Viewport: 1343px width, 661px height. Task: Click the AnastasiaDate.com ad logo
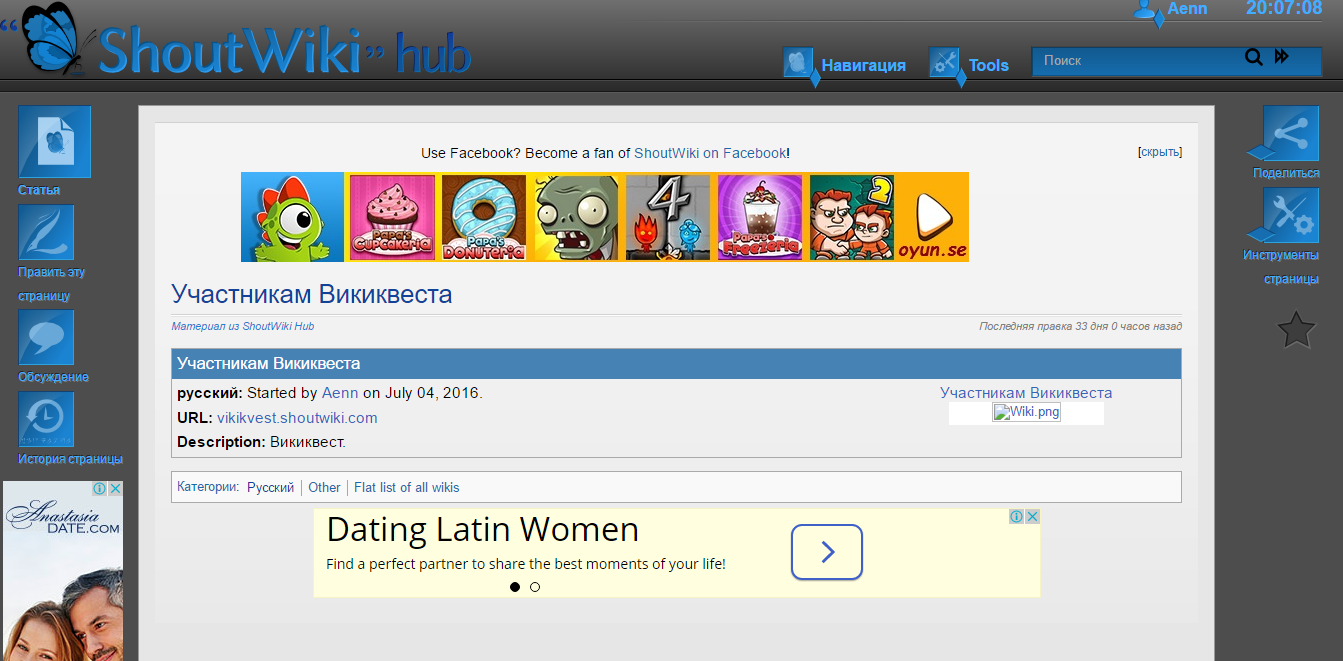[x=62, y=517]
